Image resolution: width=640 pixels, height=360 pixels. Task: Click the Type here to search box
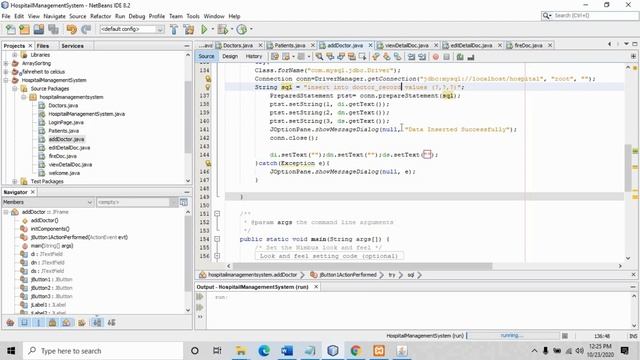pos(102,351)
